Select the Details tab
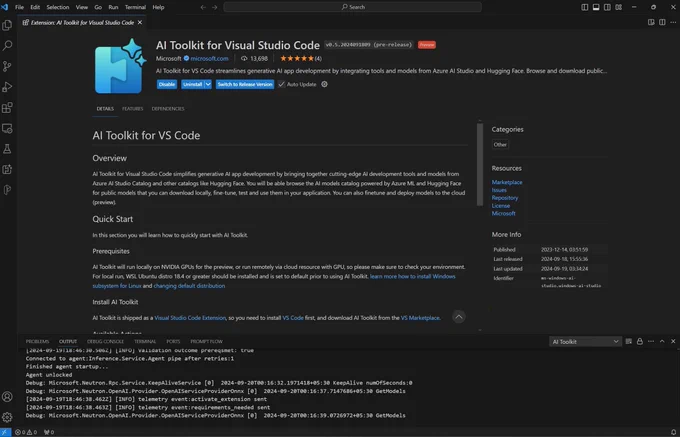The image size is (680, 437). [x=105, y=109]
